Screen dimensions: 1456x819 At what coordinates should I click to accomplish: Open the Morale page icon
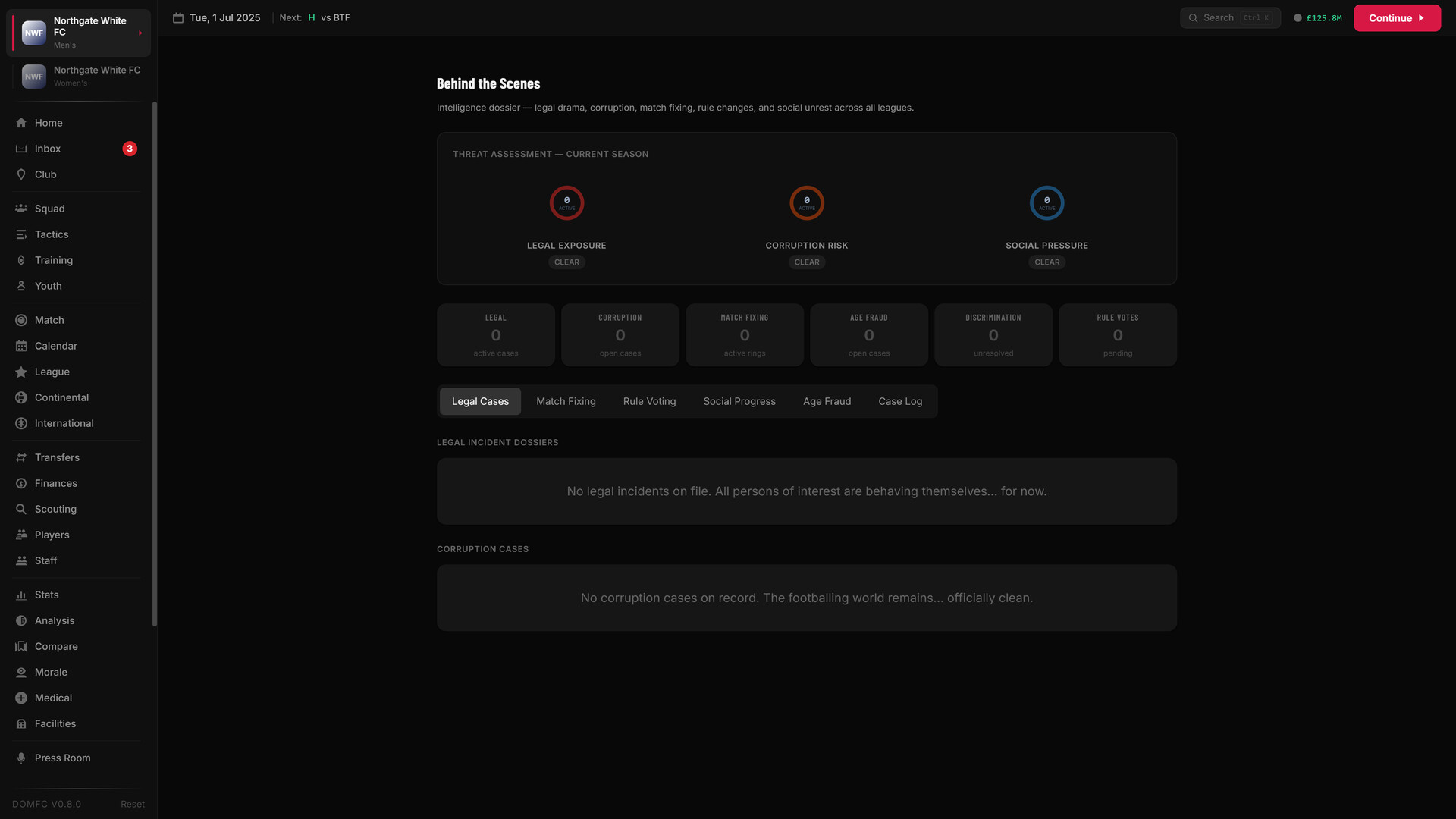pyautogui.click(x=21, y=672)
